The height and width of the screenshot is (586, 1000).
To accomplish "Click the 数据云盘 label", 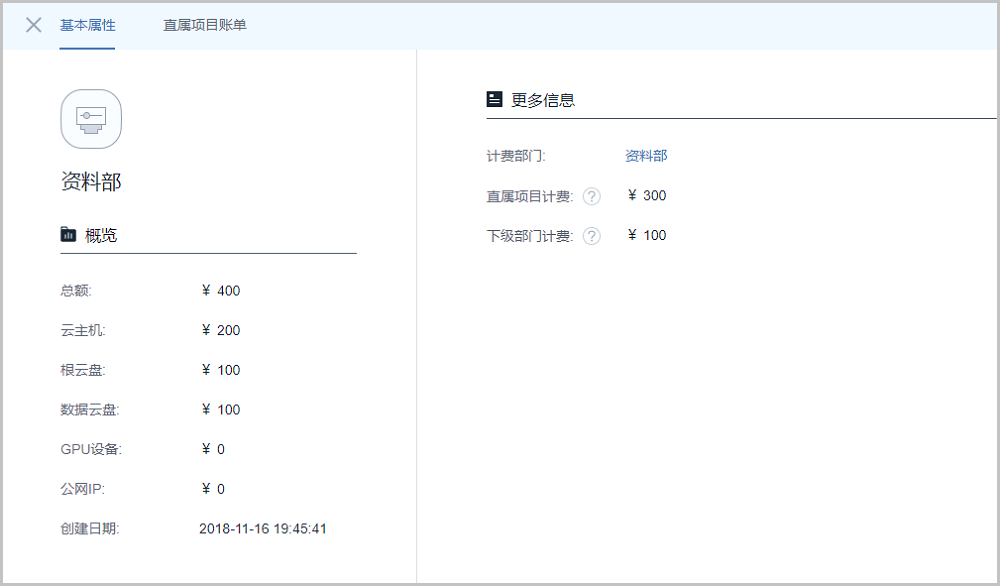I will click(89, 410).
